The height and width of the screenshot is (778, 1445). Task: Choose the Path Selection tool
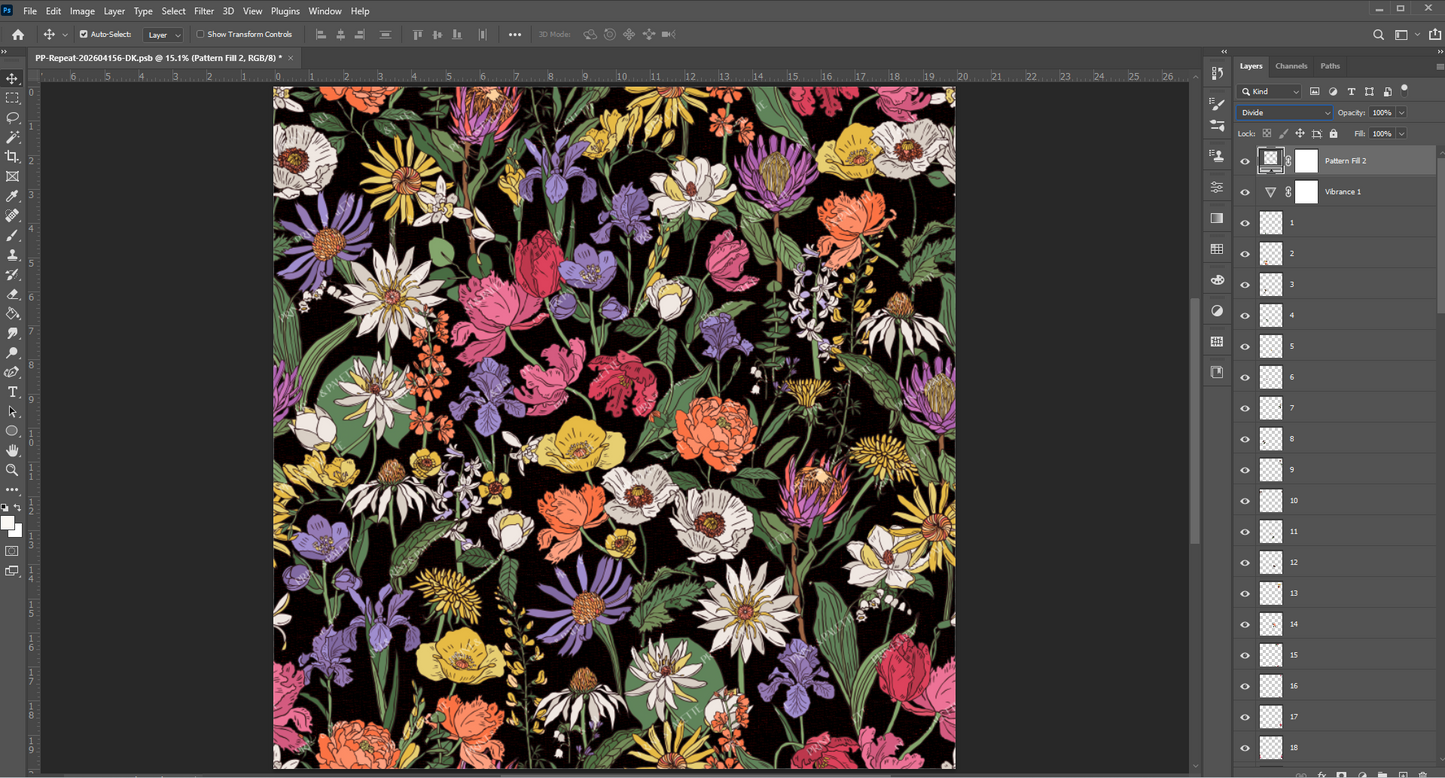(12, 411)
